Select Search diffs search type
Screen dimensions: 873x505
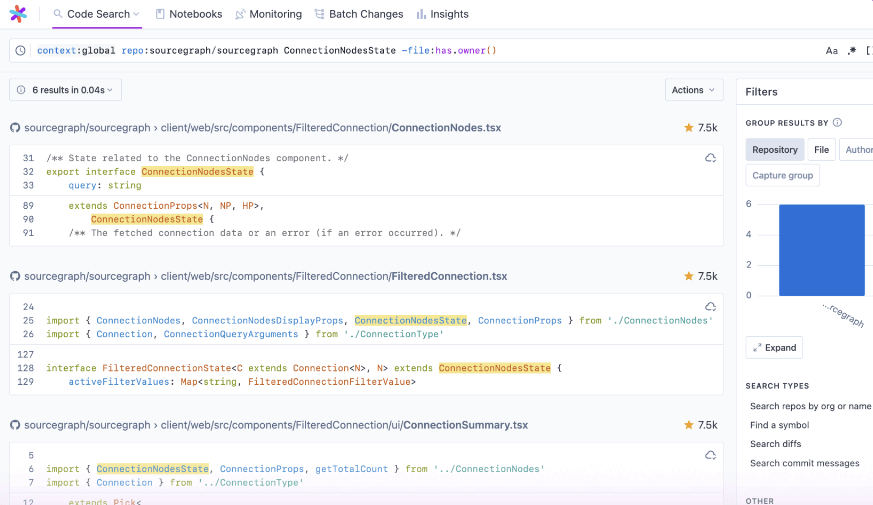(776, 444)
